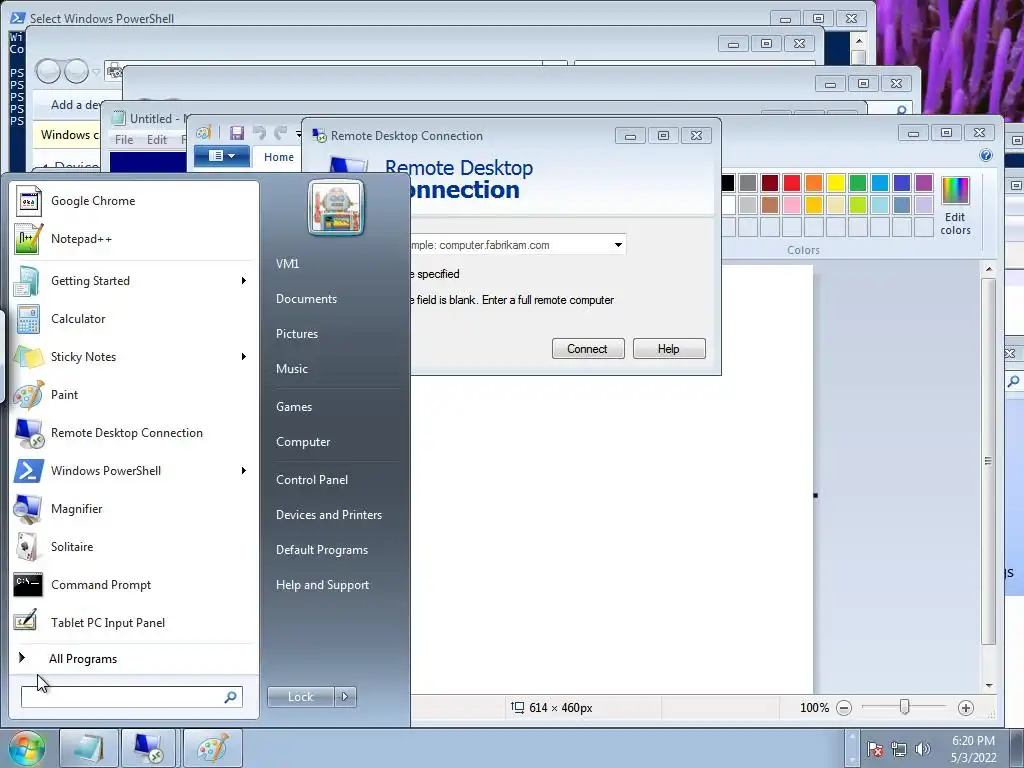1024x768 pixels.
Task: Expand the Getting Started submenu arrow
Action: (x=244, y=281)
